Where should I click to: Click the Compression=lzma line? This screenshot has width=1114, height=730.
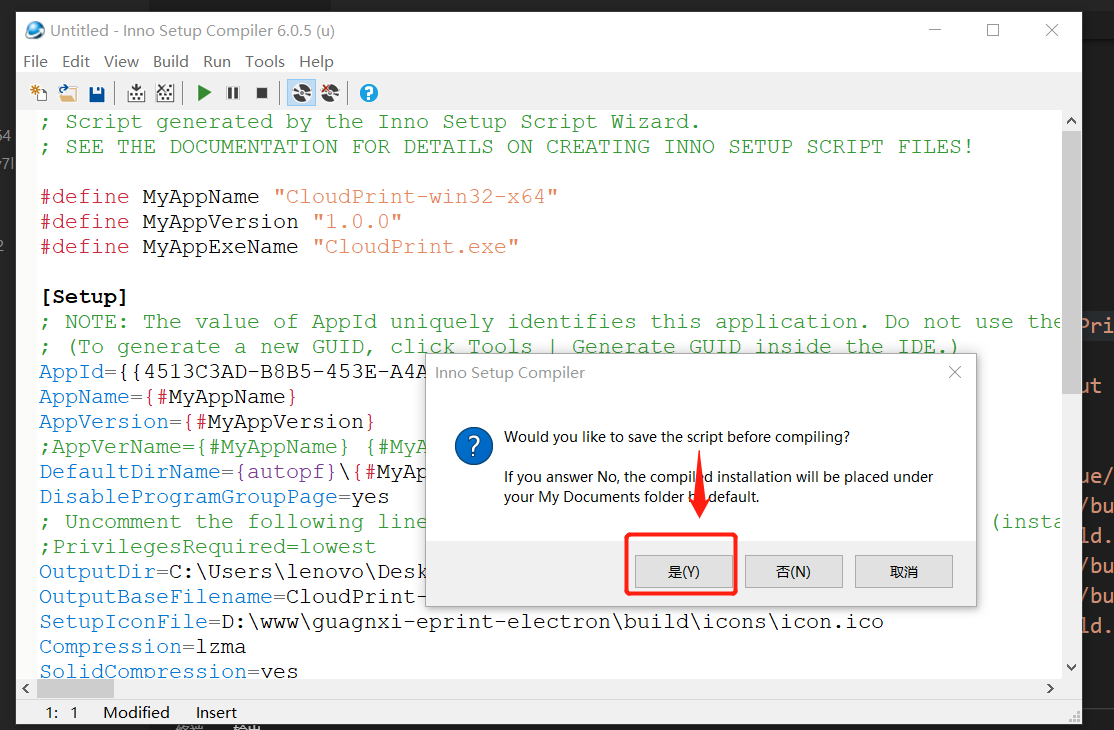point(142,647)
